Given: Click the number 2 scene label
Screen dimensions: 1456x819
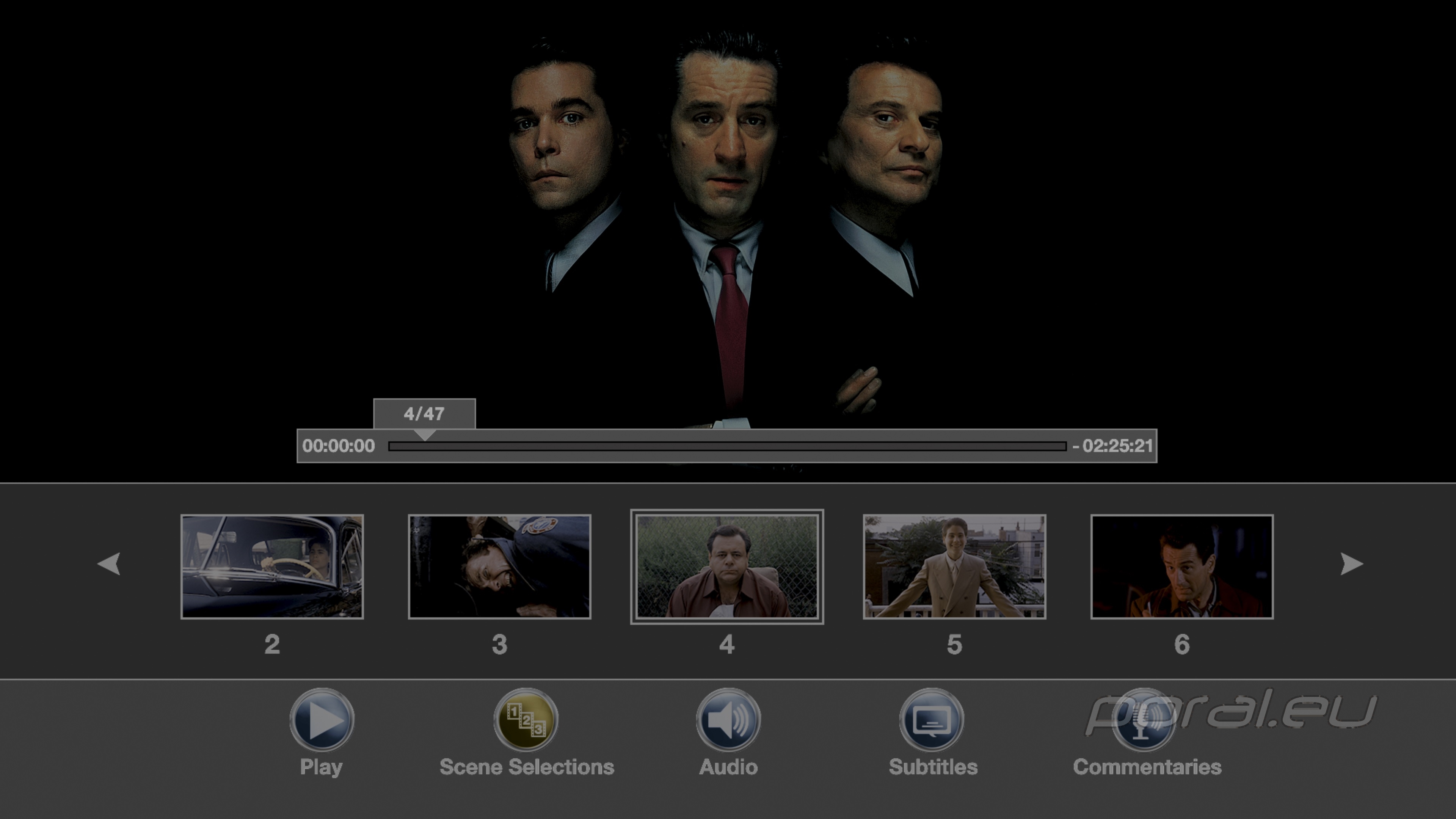Looking at the screenshot, I should tap(272, 644).
